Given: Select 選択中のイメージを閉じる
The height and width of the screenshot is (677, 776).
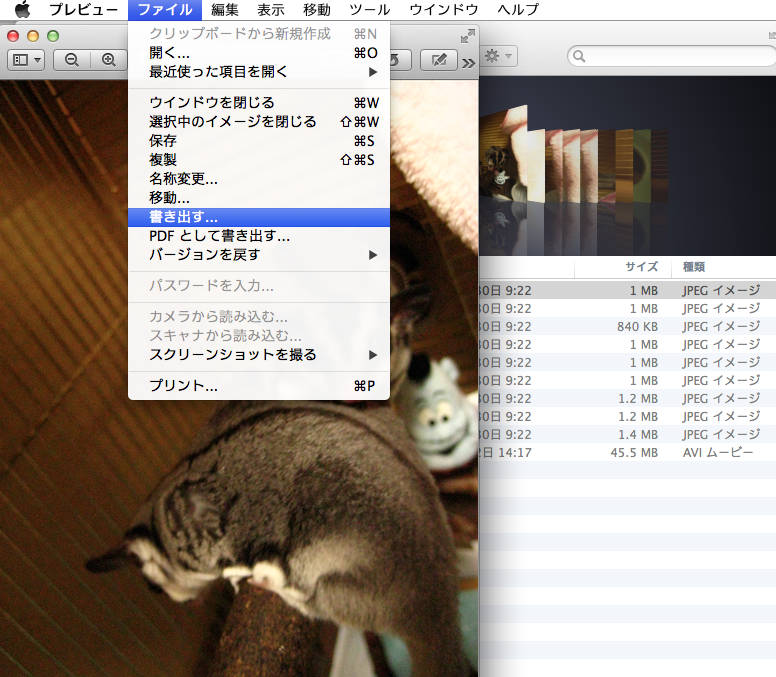Looking at the screenshot, I should pos(259,122).
